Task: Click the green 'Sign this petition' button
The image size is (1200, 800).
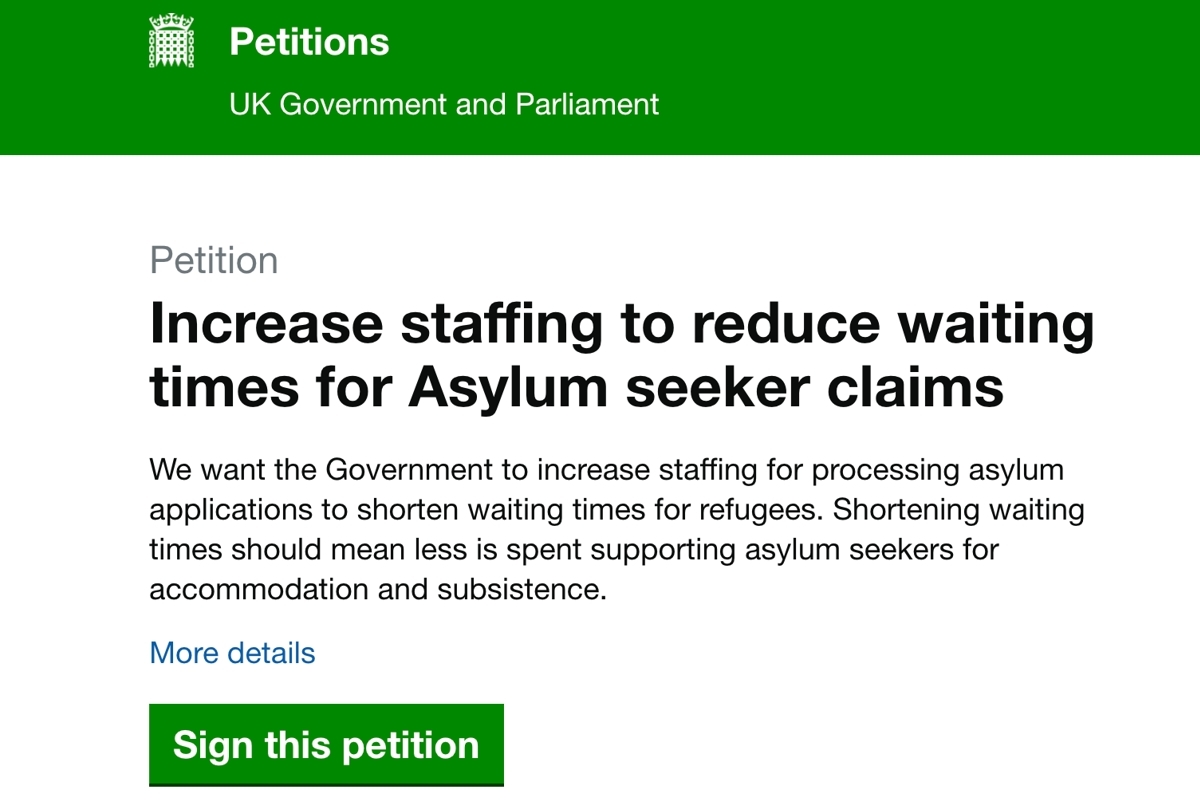Action: point(326,745)
